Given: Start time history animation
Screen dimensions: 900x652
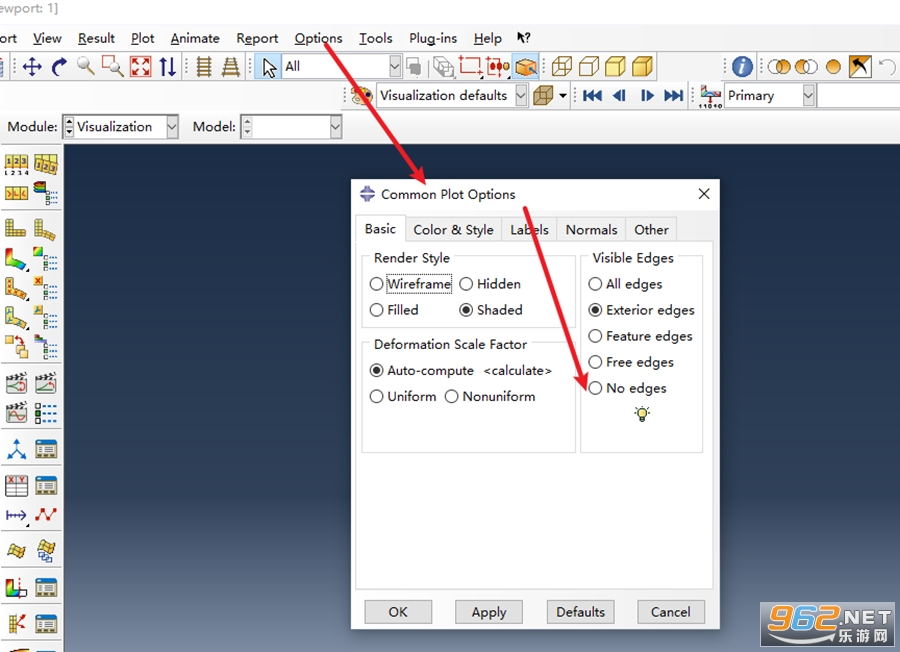Looking at the screenshot, I should point(45,382).
